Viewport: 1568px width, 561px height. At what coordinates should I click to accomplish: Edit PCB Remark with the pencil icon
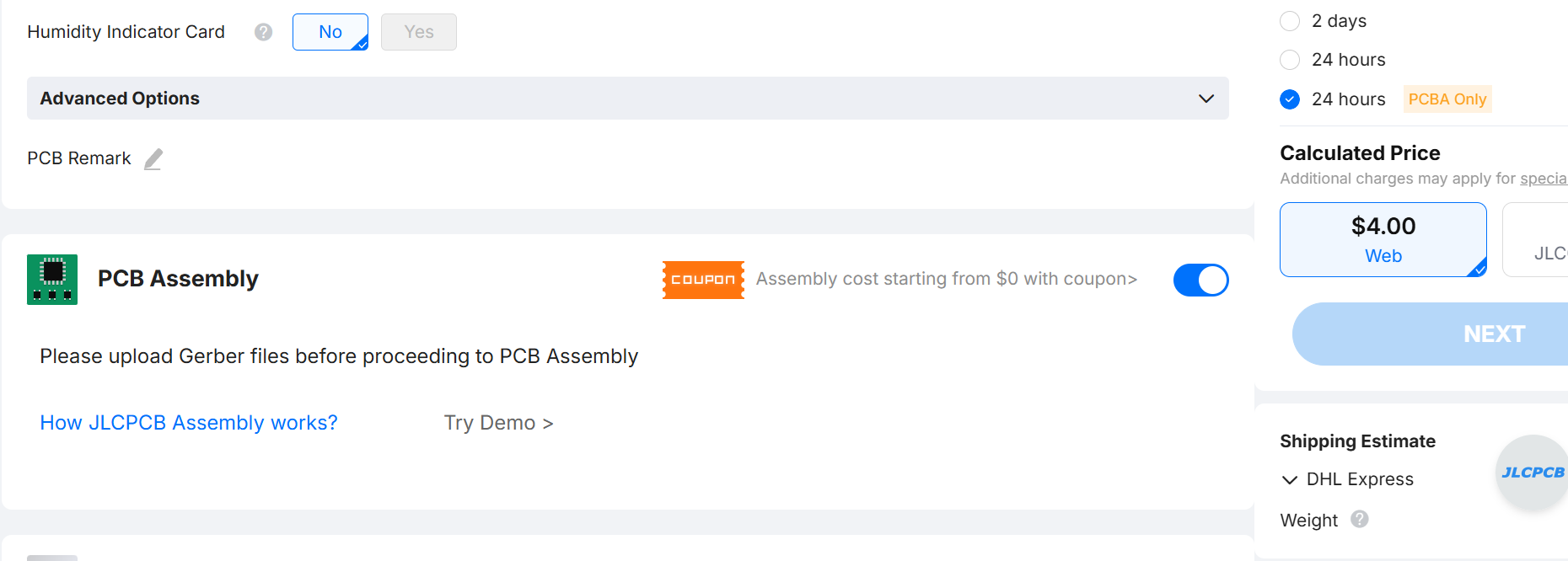(x=153, y=159)
